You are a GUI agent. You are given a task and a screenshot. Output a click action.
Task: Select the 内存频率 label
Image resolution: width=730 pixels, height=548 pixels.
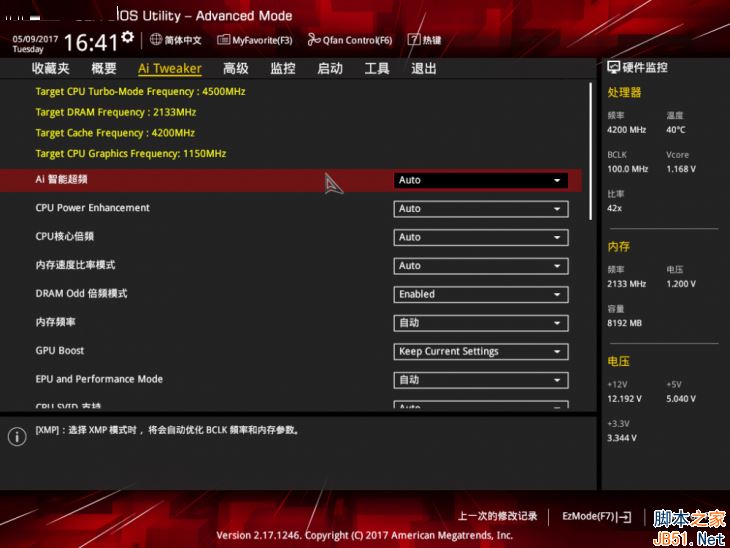point(55,322)
